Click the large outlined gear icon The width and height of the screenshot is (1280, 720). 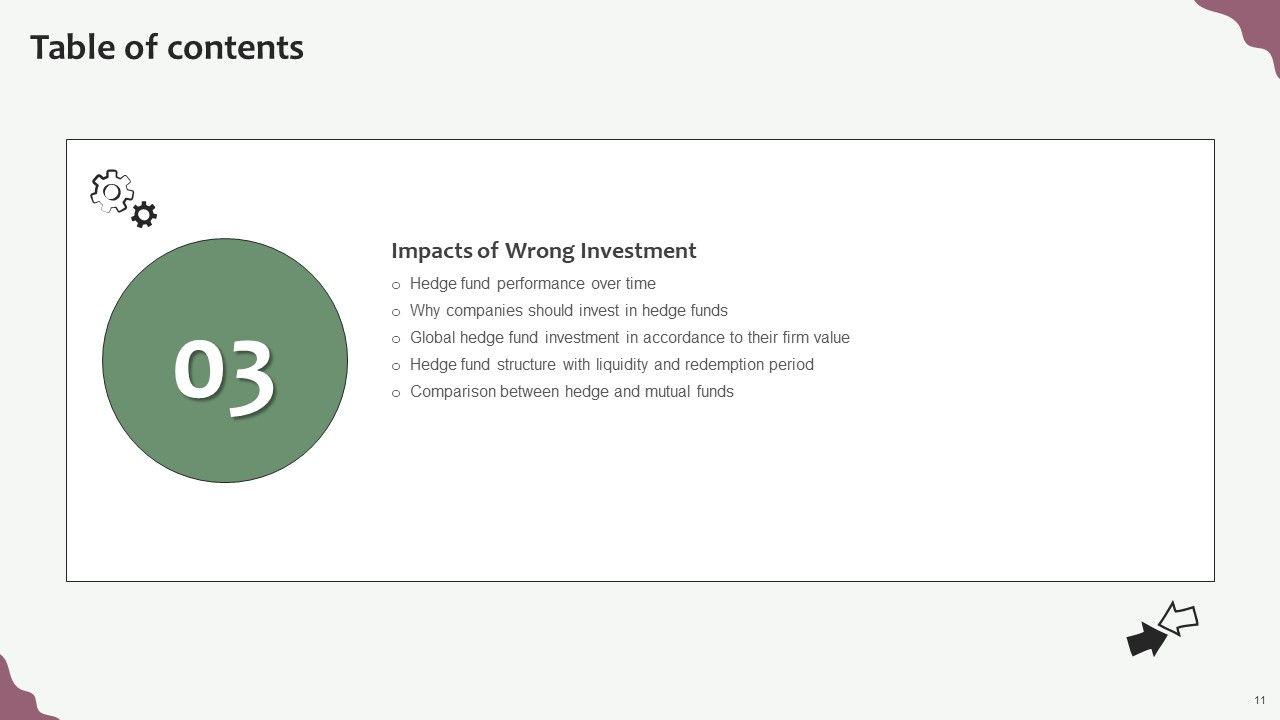tap(111, 191)
